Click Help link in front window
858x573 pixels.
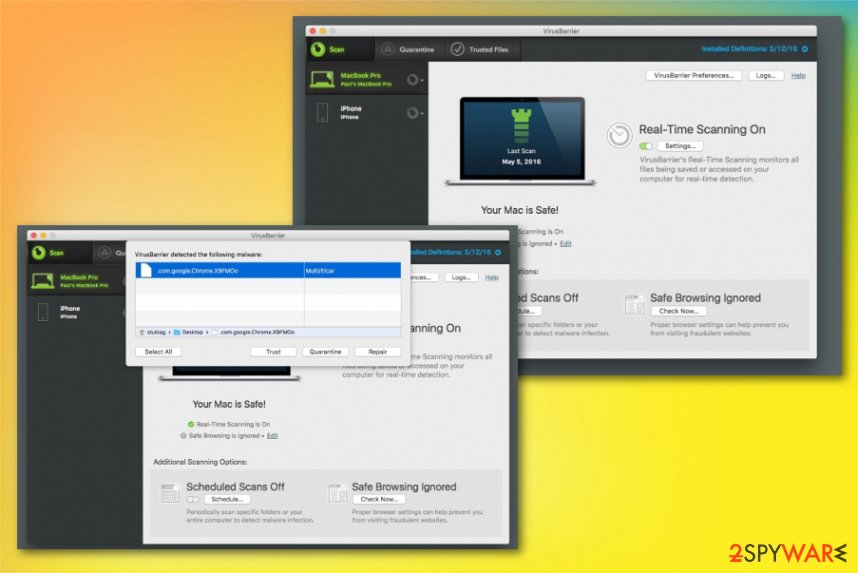coord(492,277)
